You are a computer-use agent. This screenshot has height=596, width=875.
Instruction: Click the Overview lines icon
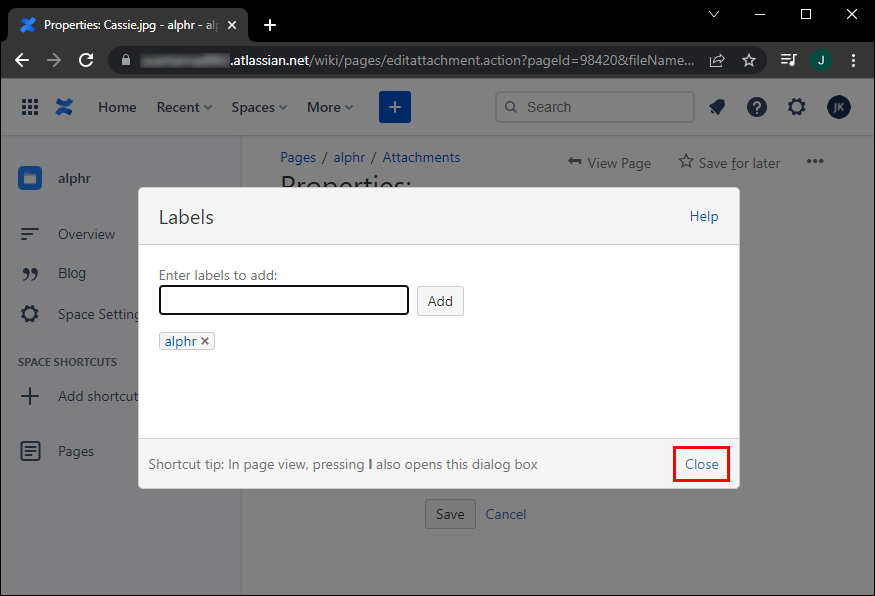click(30, 234)
